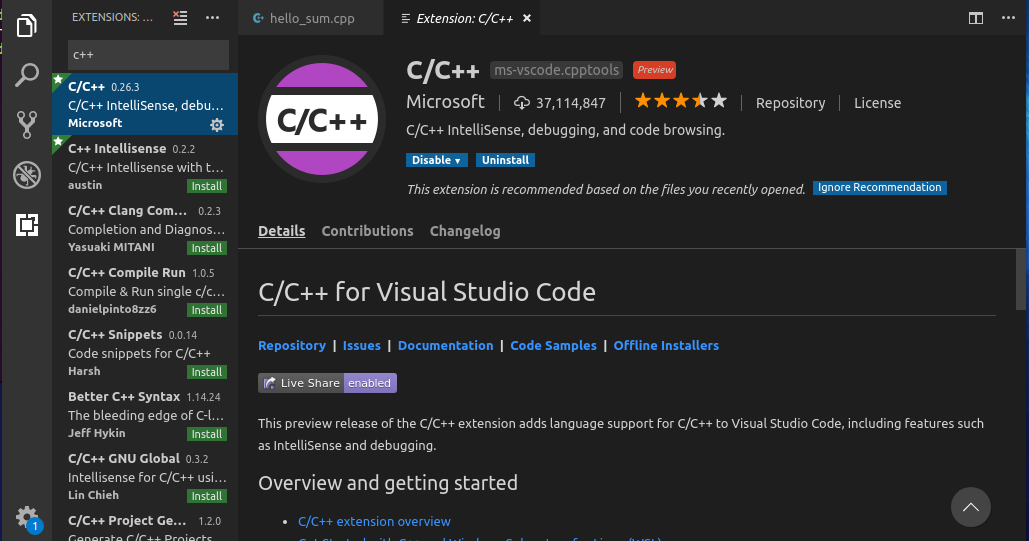Install C/C++ GNU Global extension

pyautogui.click(x=207, y=496)
